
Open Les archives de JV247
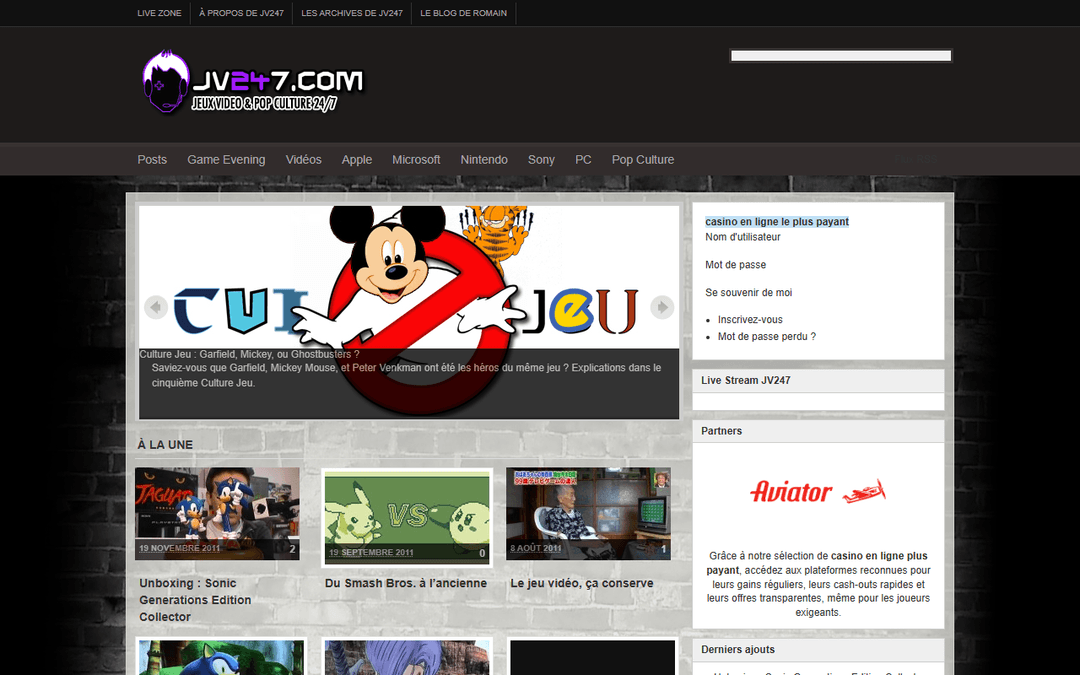tap(352, 13)
